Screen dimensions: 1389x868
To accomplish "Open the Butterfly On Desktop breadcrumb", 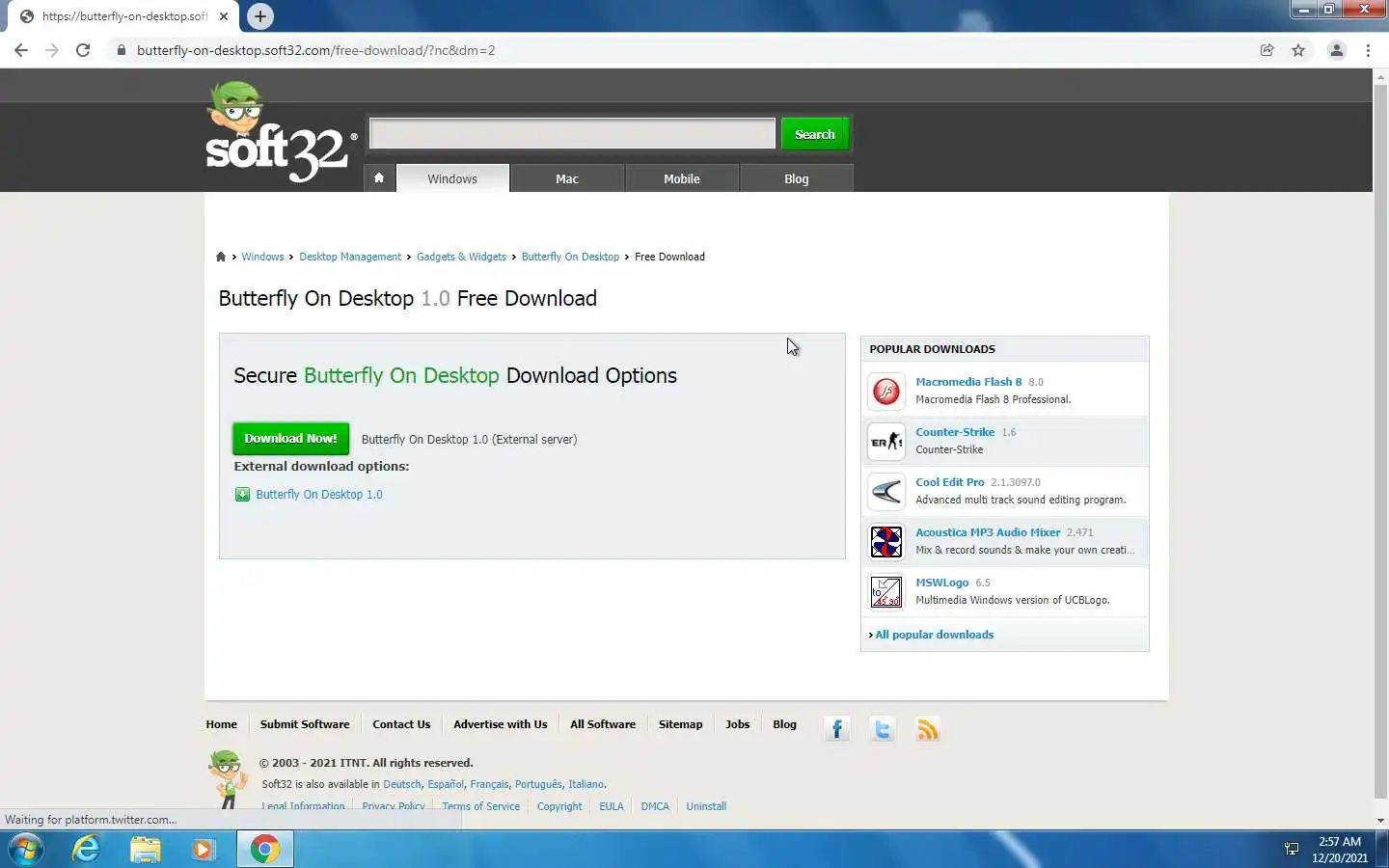I will tap(570, 257).
